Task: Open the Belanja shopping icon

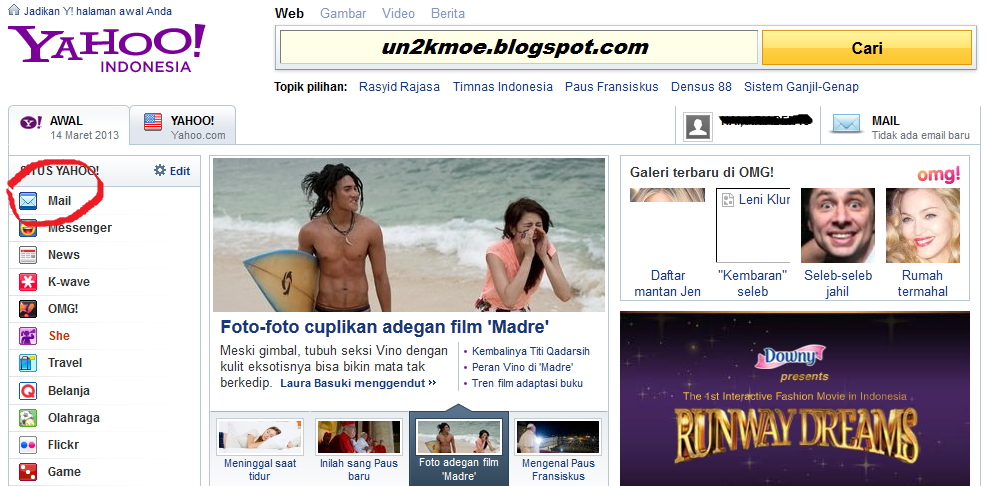Action: point(28,391)
